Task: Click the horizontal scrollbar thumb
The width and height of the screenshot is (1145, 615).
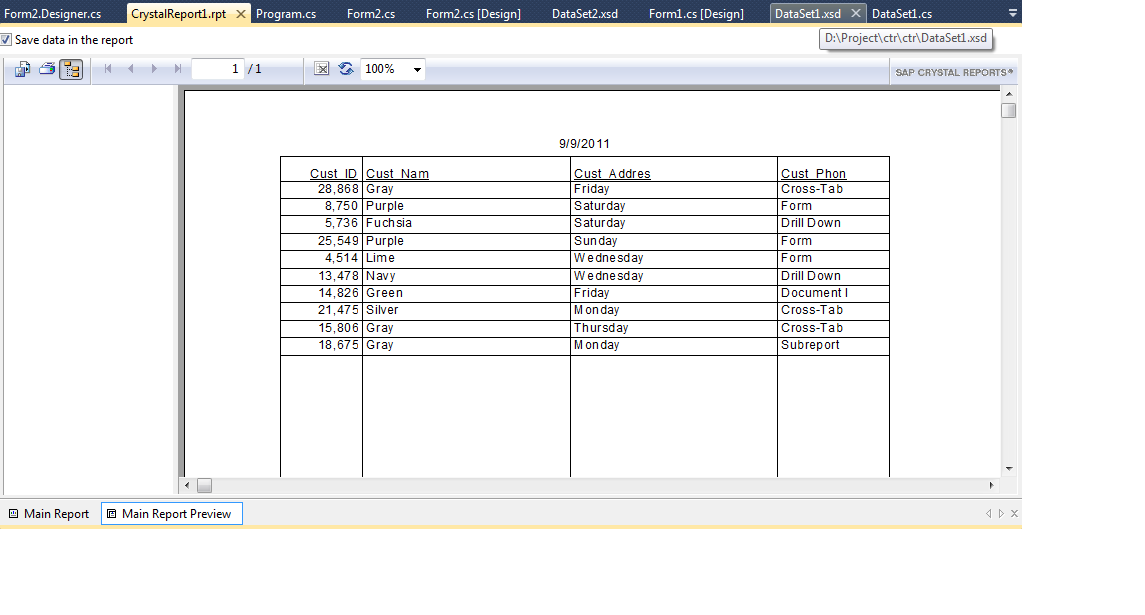Action: point(204,485)
